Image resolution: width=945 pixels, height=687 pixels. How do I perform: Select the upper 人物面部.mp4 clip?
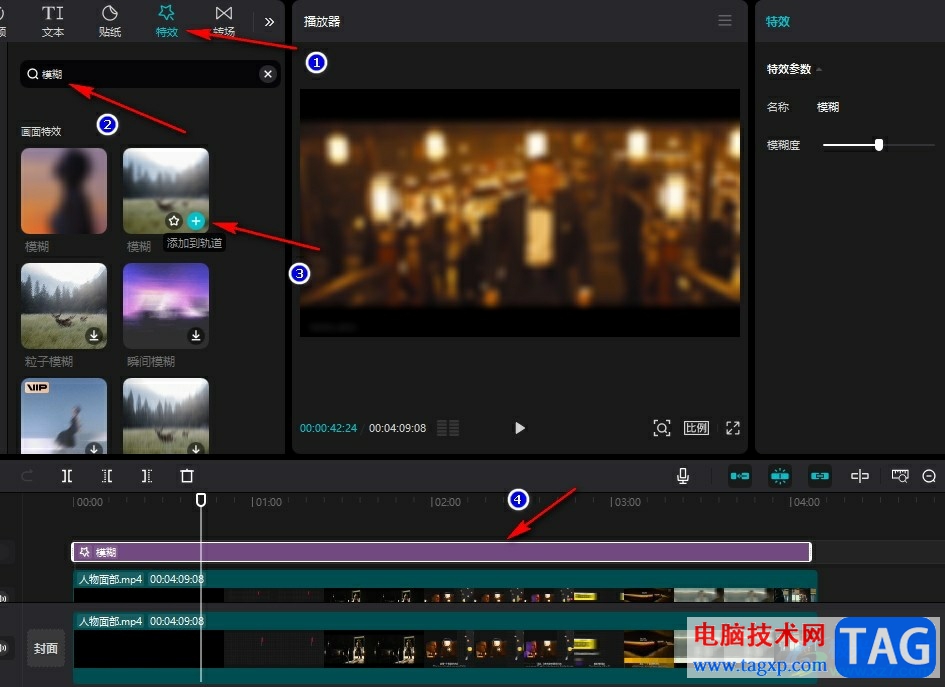point(445,586)
